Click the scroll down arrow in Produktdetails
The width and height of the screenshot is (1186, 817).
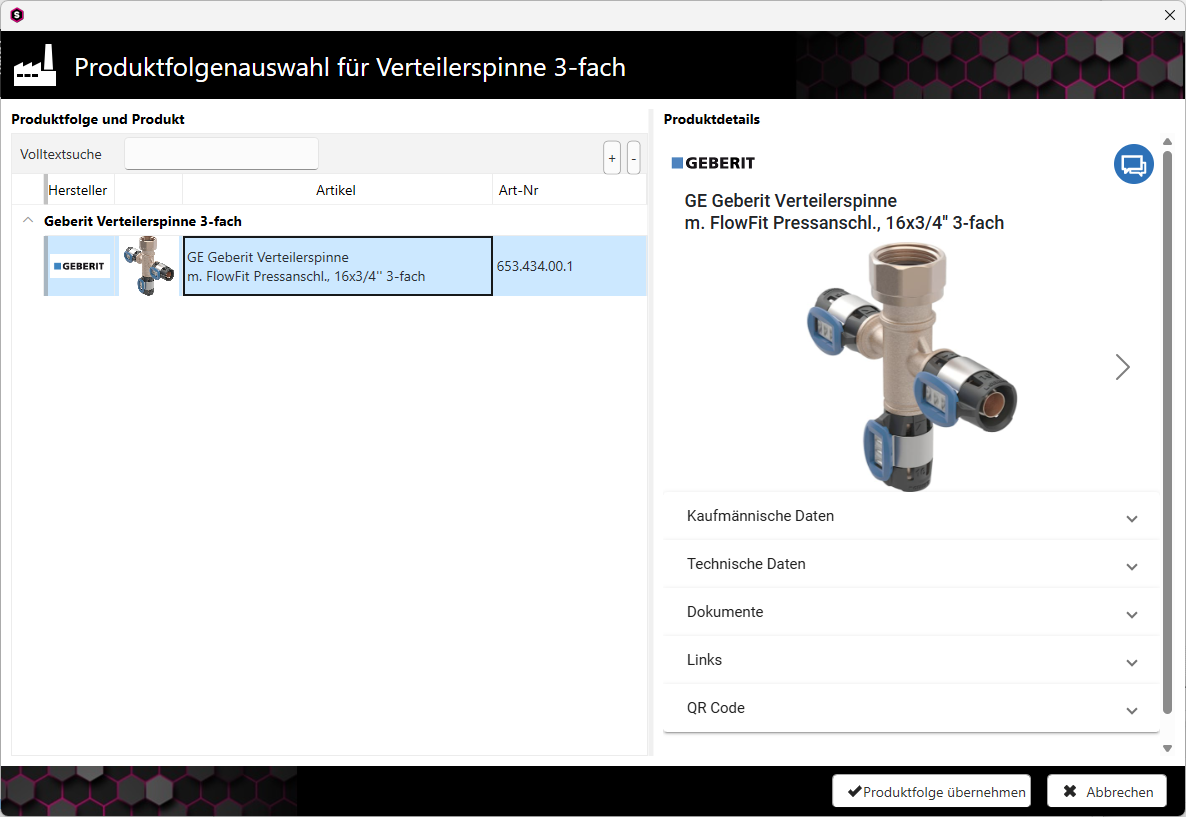click(1167, 748)
